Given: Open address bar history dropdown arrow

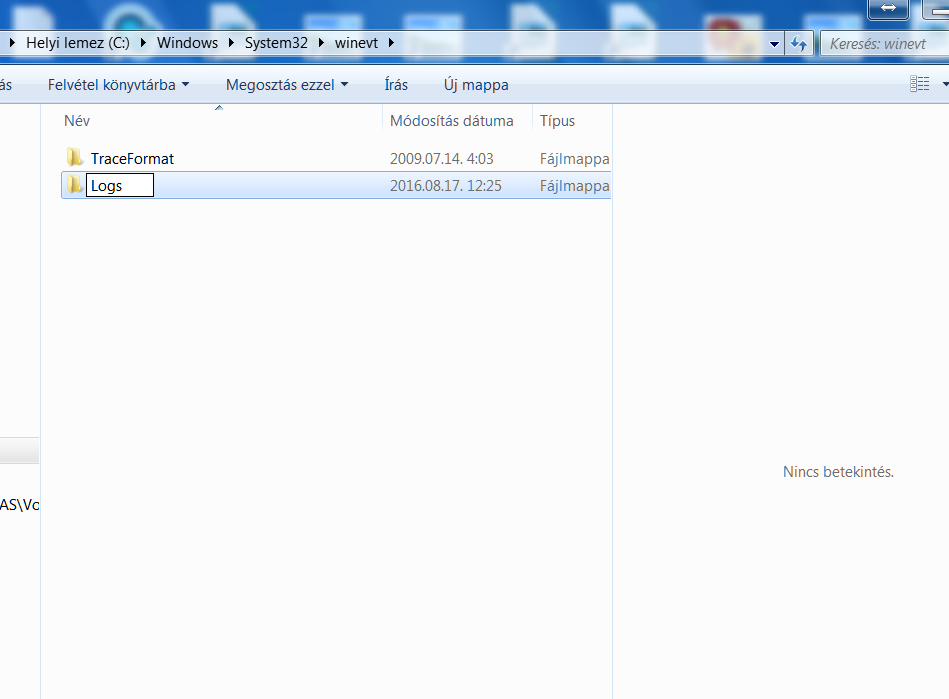Looking at the screenshot, I should tap(774, 44).
